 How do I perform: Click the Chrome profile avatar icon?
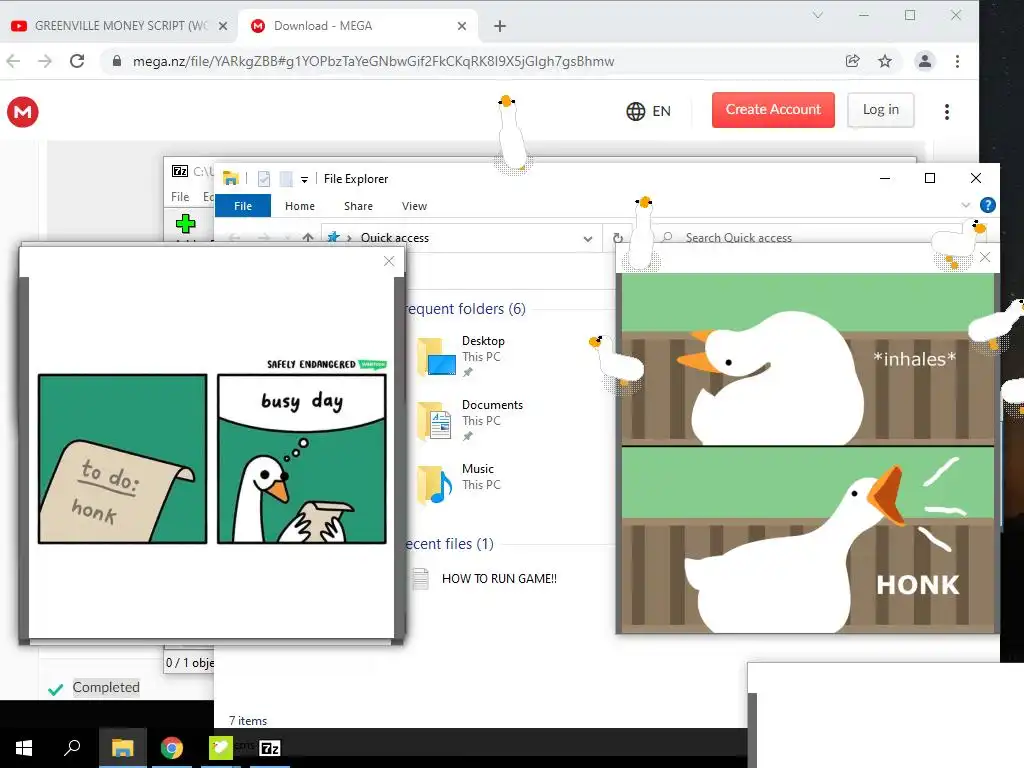click(925, 61)
